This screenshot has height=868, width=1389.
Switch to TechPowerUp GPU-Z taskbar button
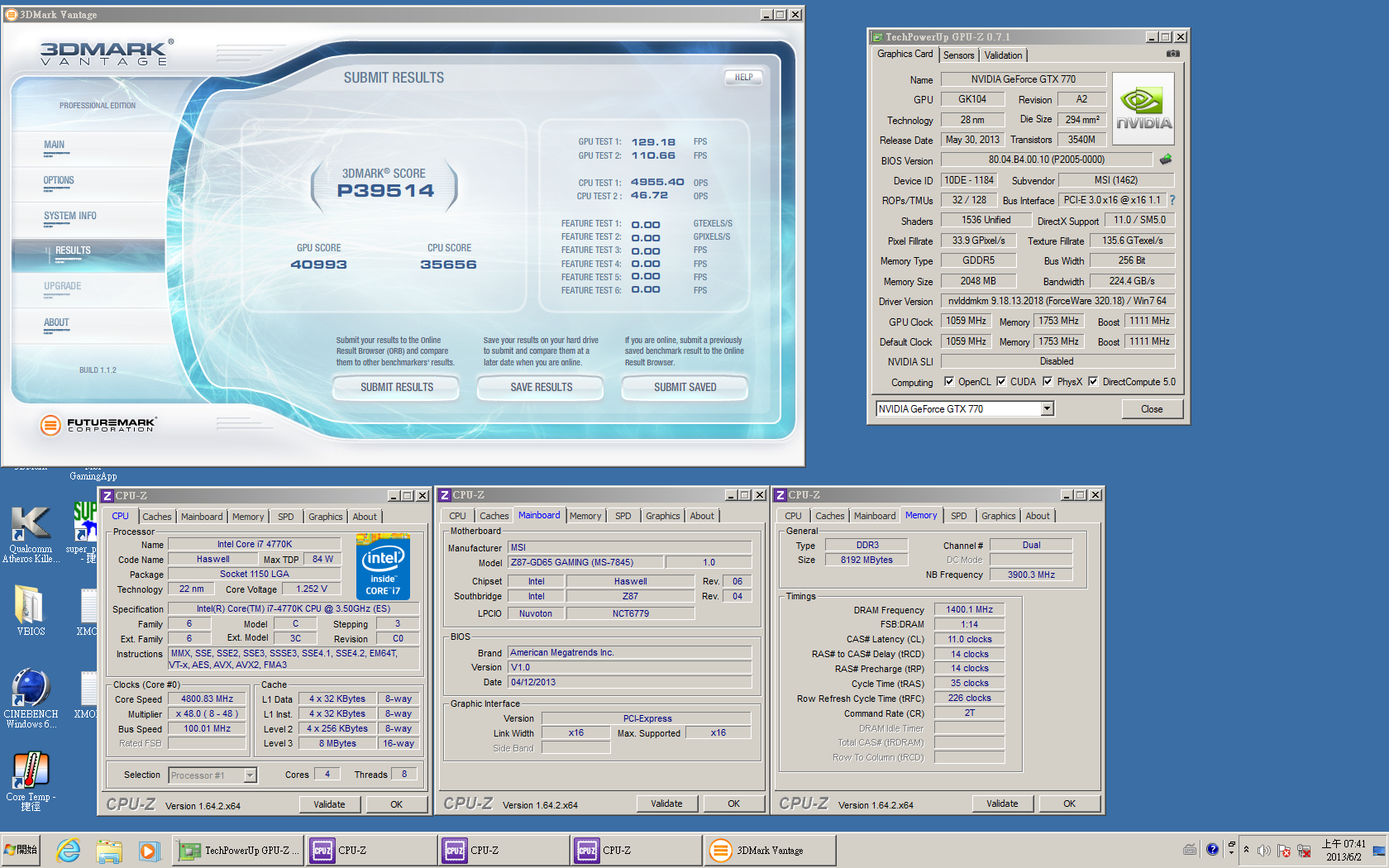click(239, 850)
